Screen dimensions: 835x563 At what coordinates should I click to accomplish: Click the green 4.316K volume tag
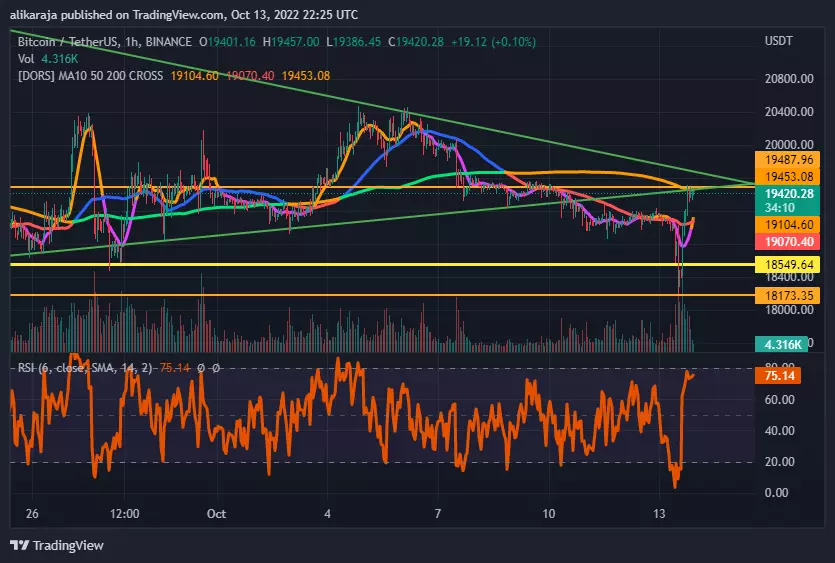pyautogui.click(x=782, y=344)
